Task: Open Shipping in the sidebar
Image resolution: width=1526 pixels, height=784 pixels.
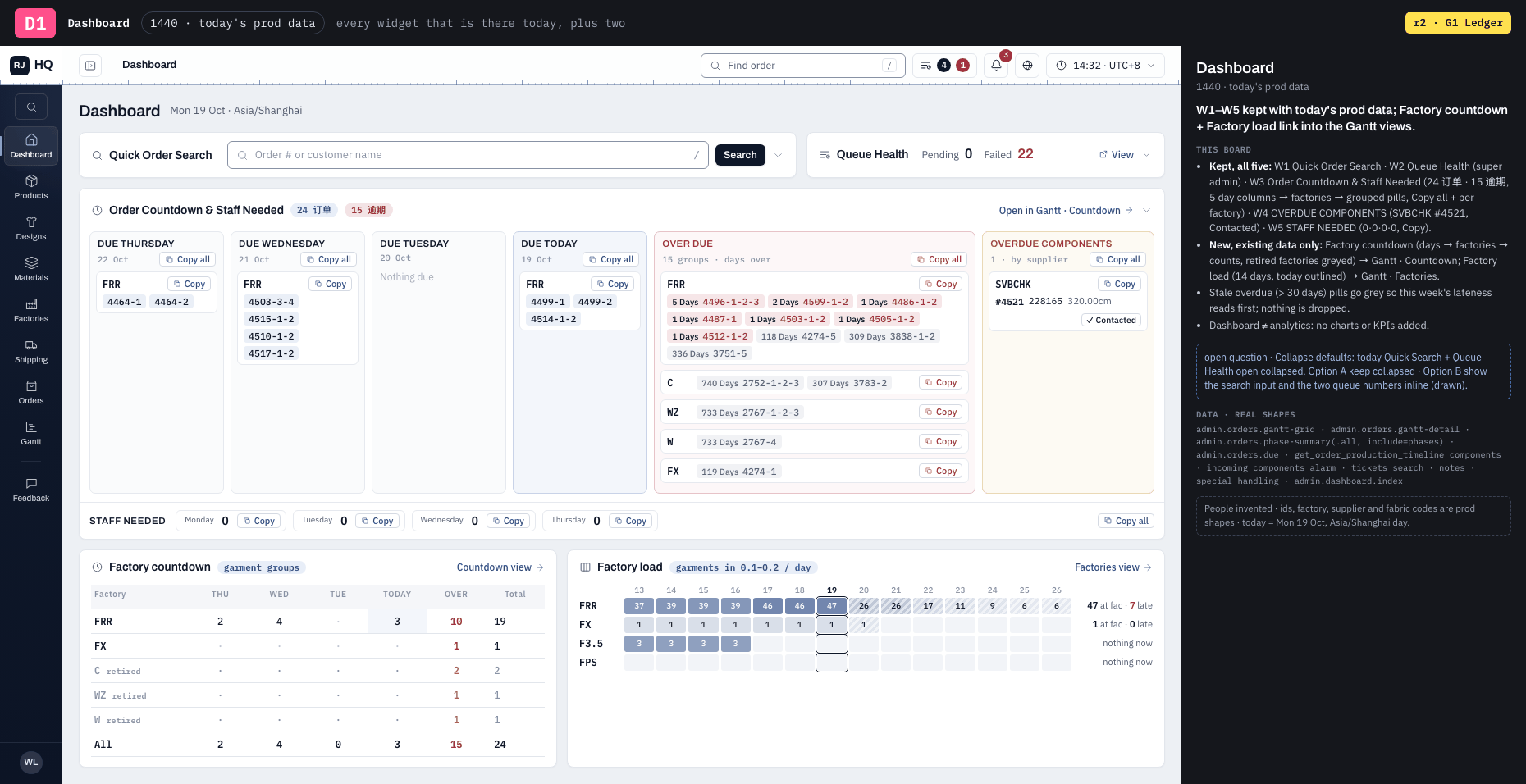Action: 31,351
